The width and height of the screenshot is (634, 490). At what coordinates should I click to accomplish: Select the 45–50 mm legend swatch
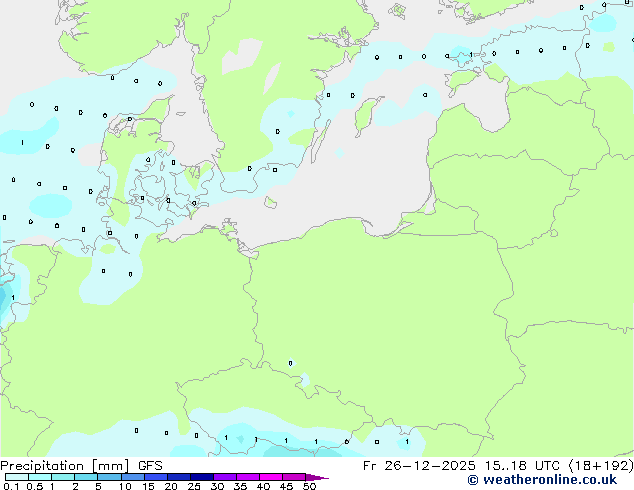pos(294,477)
